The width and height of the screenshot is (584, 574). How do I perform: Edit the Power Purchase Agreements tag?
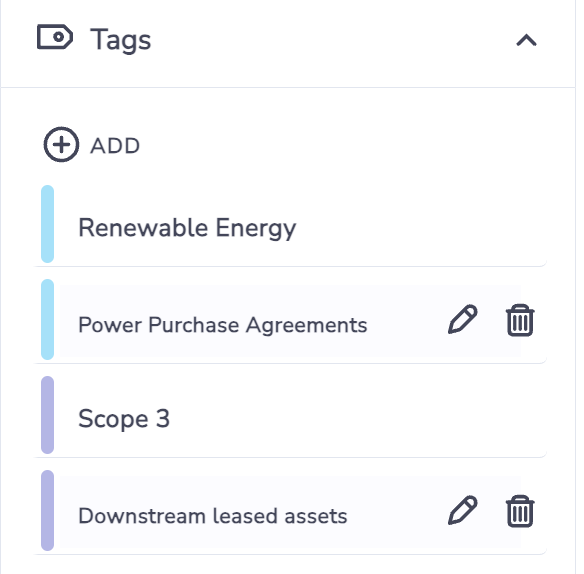click(x=462, y=319)
